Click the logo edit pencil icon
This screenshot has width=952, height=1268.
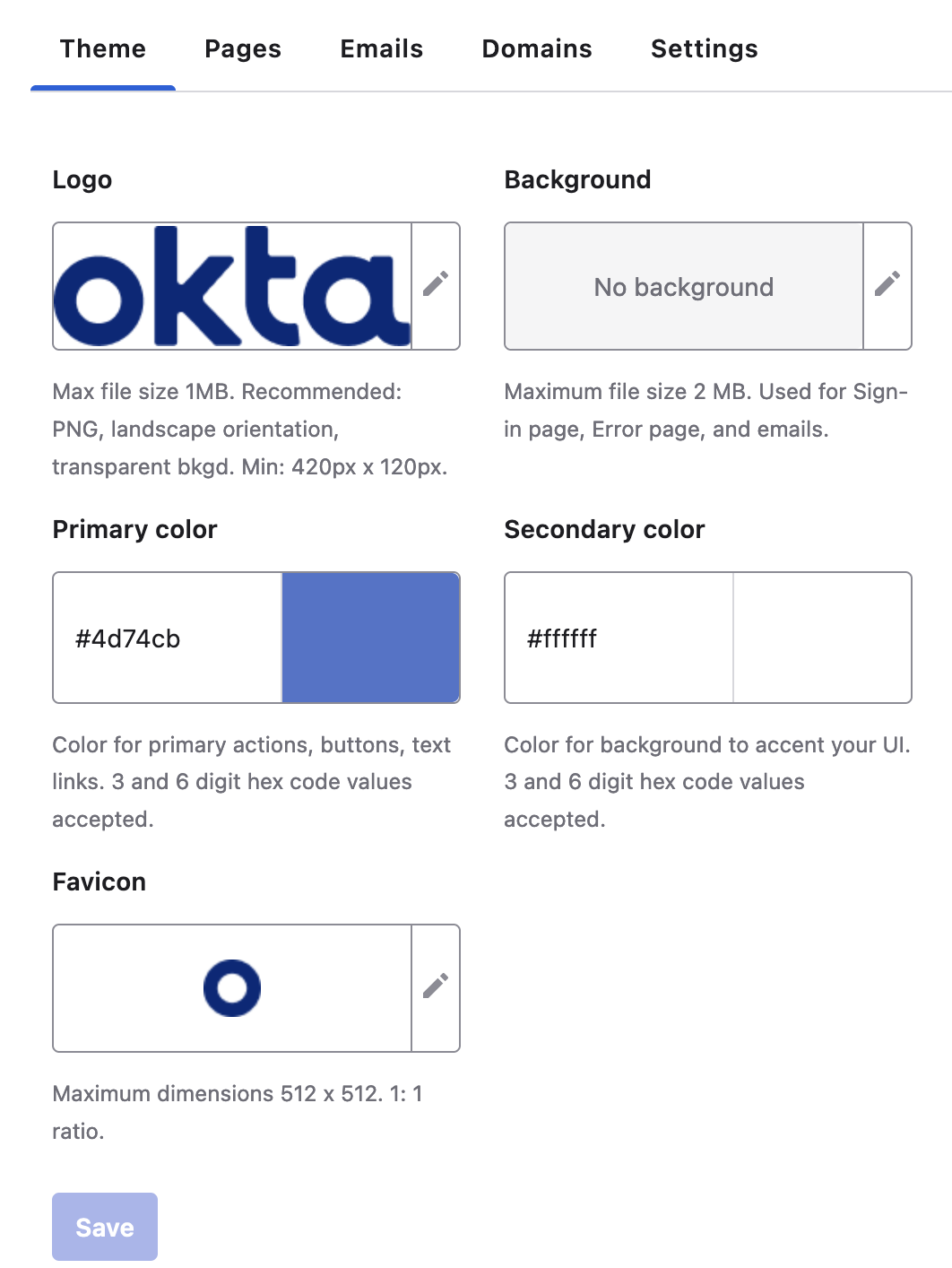[436, 285]
